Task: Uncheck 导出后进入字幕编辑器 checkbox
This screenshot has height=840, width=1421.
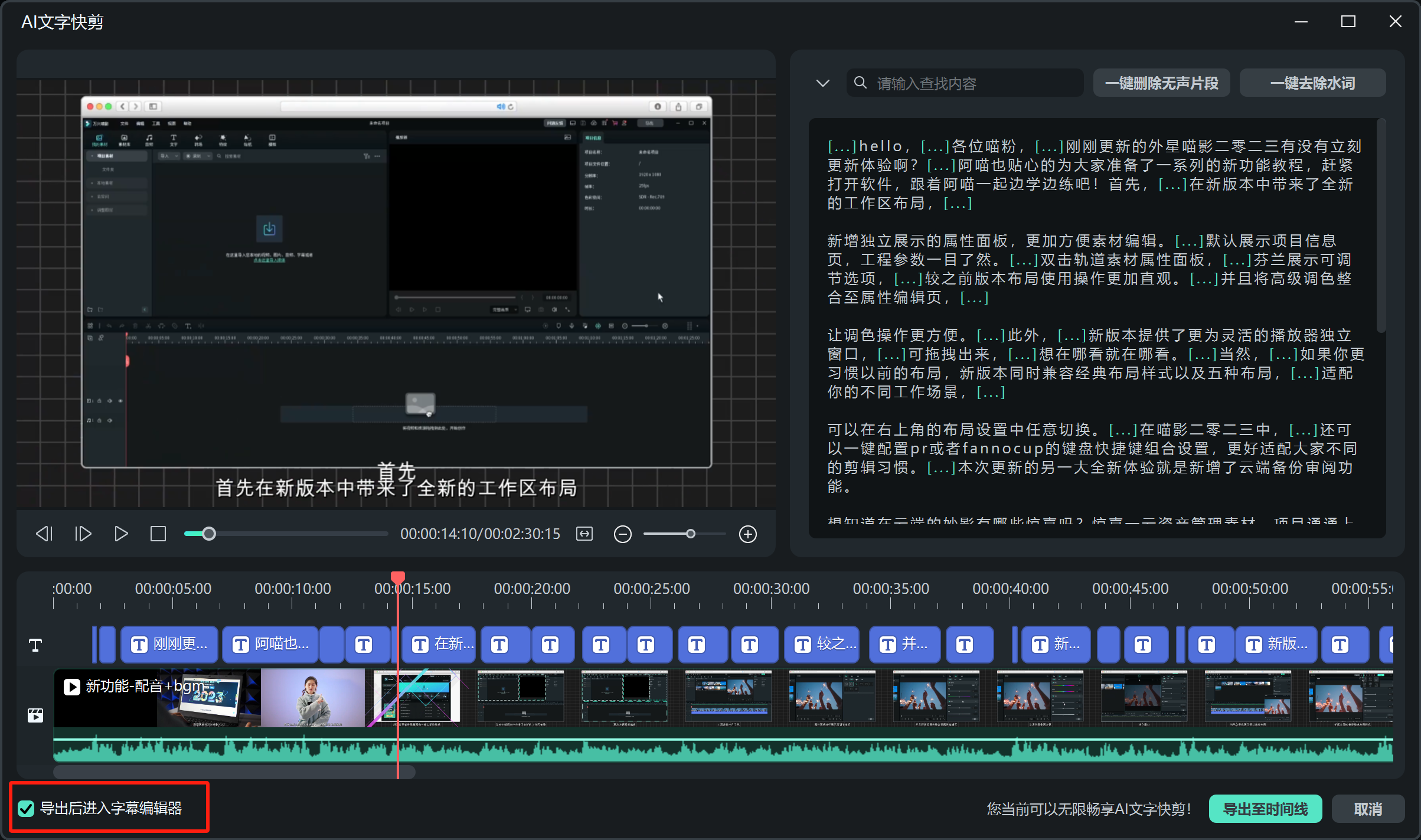Action: coord(26,809)
